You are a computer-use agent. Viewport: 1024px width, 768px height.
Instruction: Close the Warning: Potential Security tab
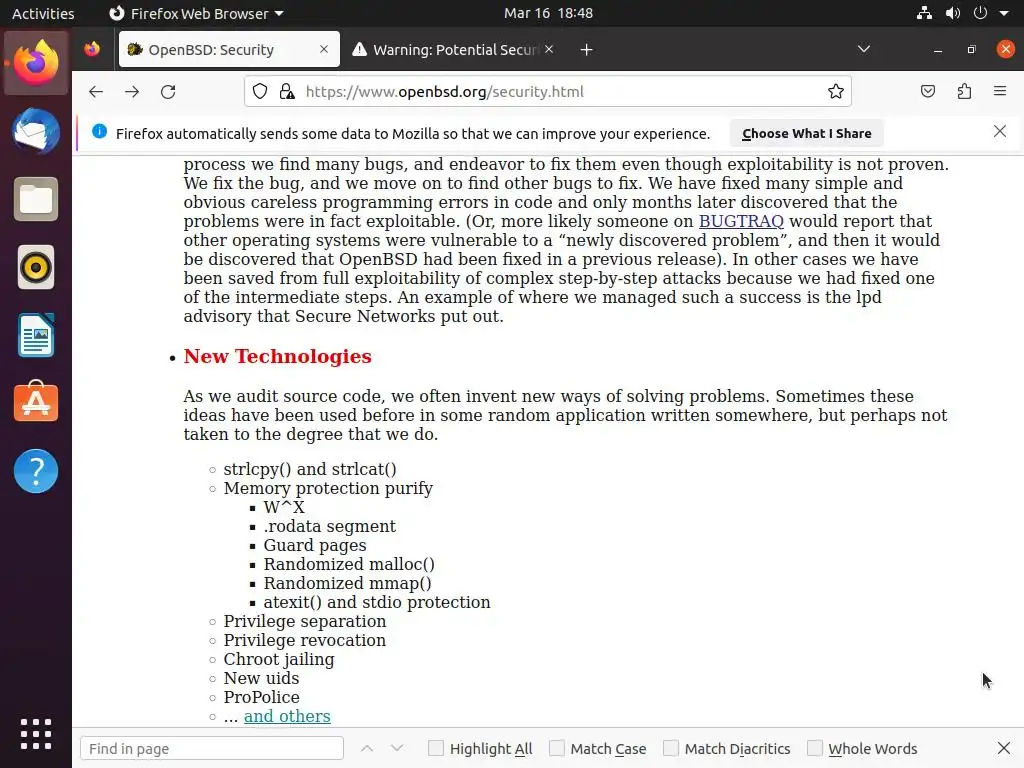tap(549, 49)
